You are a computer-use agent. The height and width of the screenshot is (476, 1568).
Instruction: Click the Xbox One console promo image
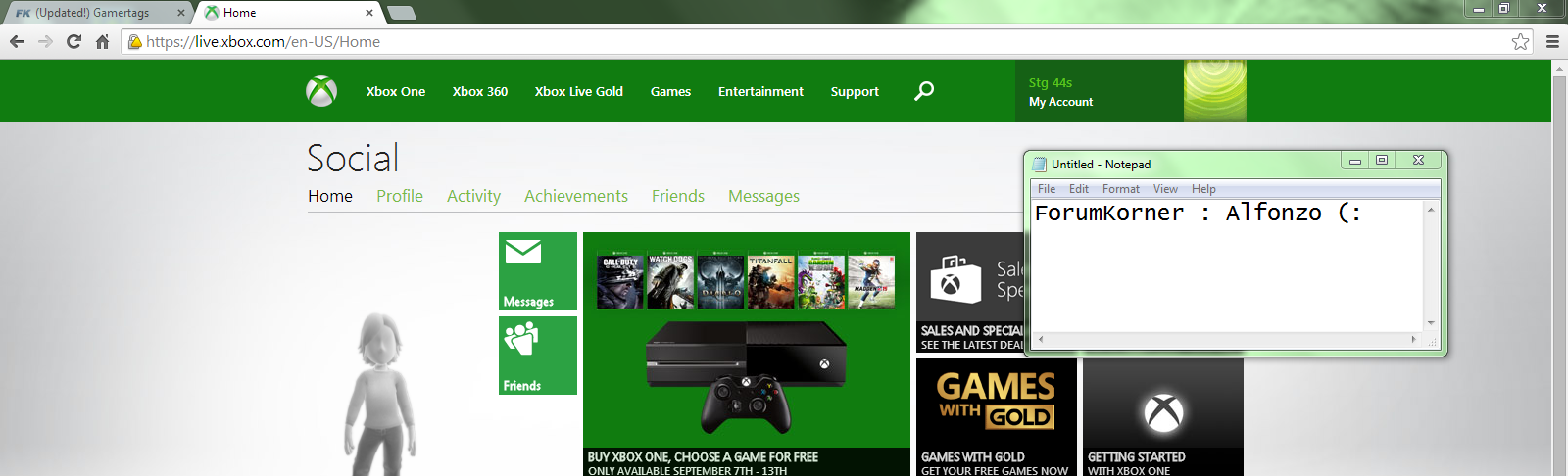tap(747, 377)
